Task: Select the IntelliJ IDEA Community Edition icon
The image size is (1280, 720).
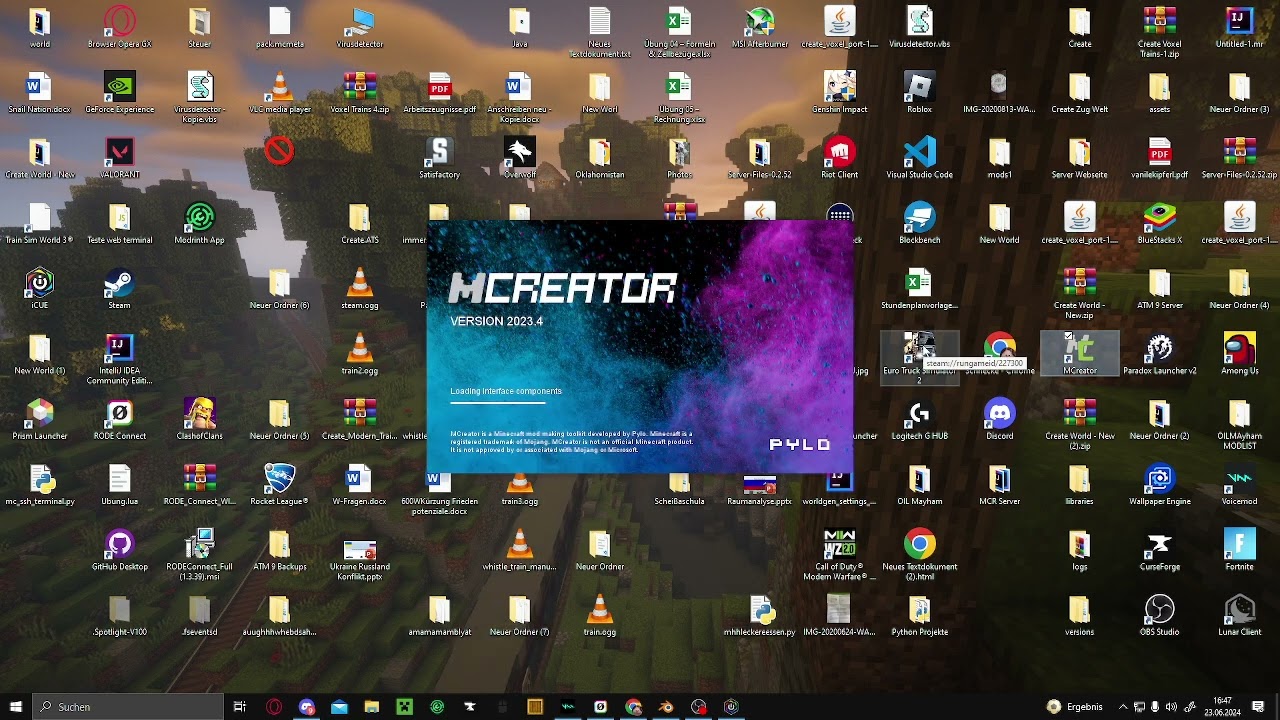Action: click(x=119, y=361)
